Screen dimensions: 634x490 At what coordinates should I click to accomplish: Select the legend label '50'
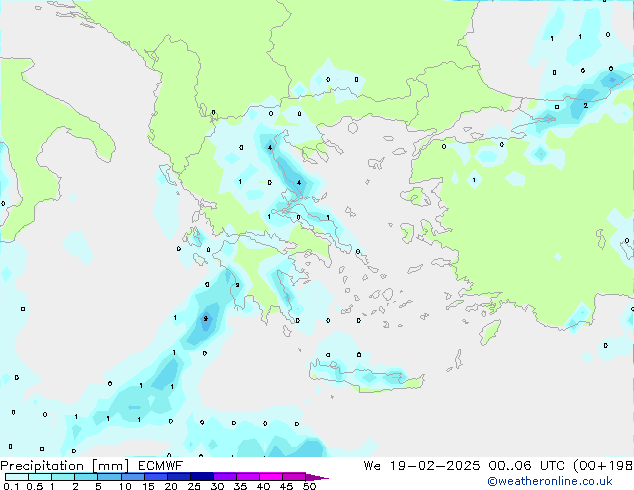pos(310,486)
